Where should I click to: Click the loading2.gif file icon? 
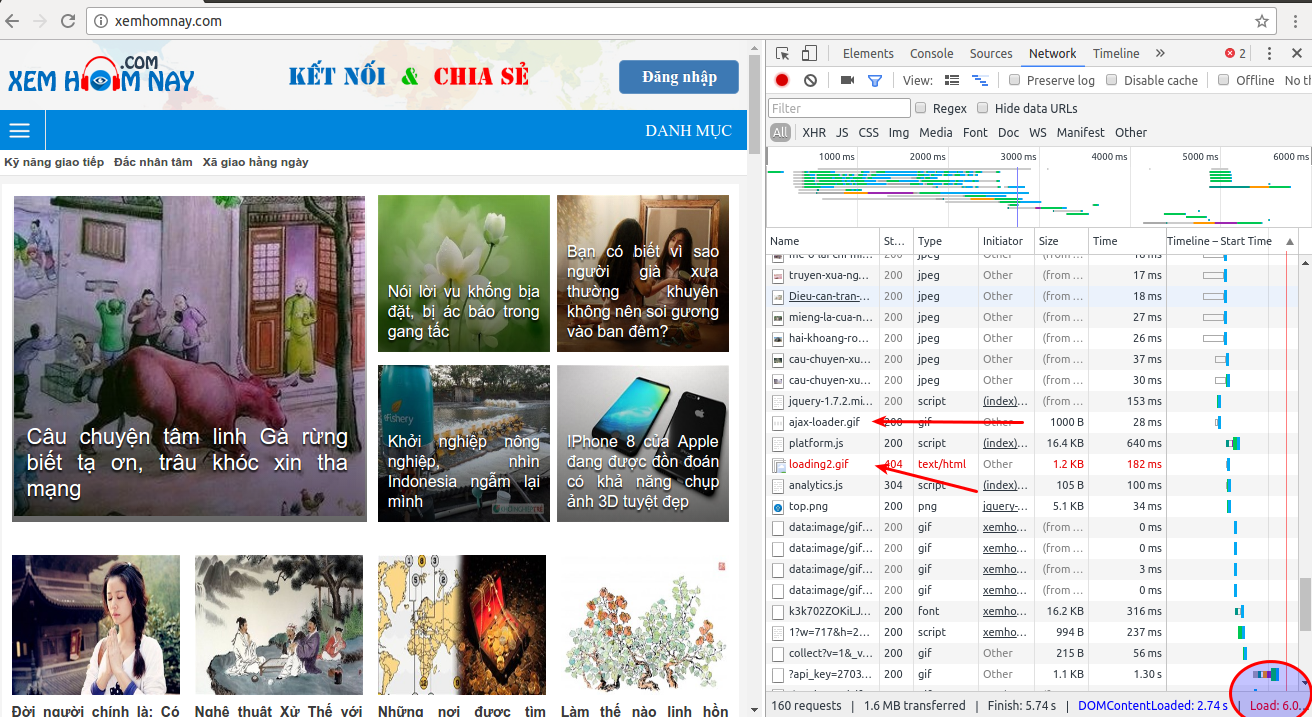(x=777, y=465)
